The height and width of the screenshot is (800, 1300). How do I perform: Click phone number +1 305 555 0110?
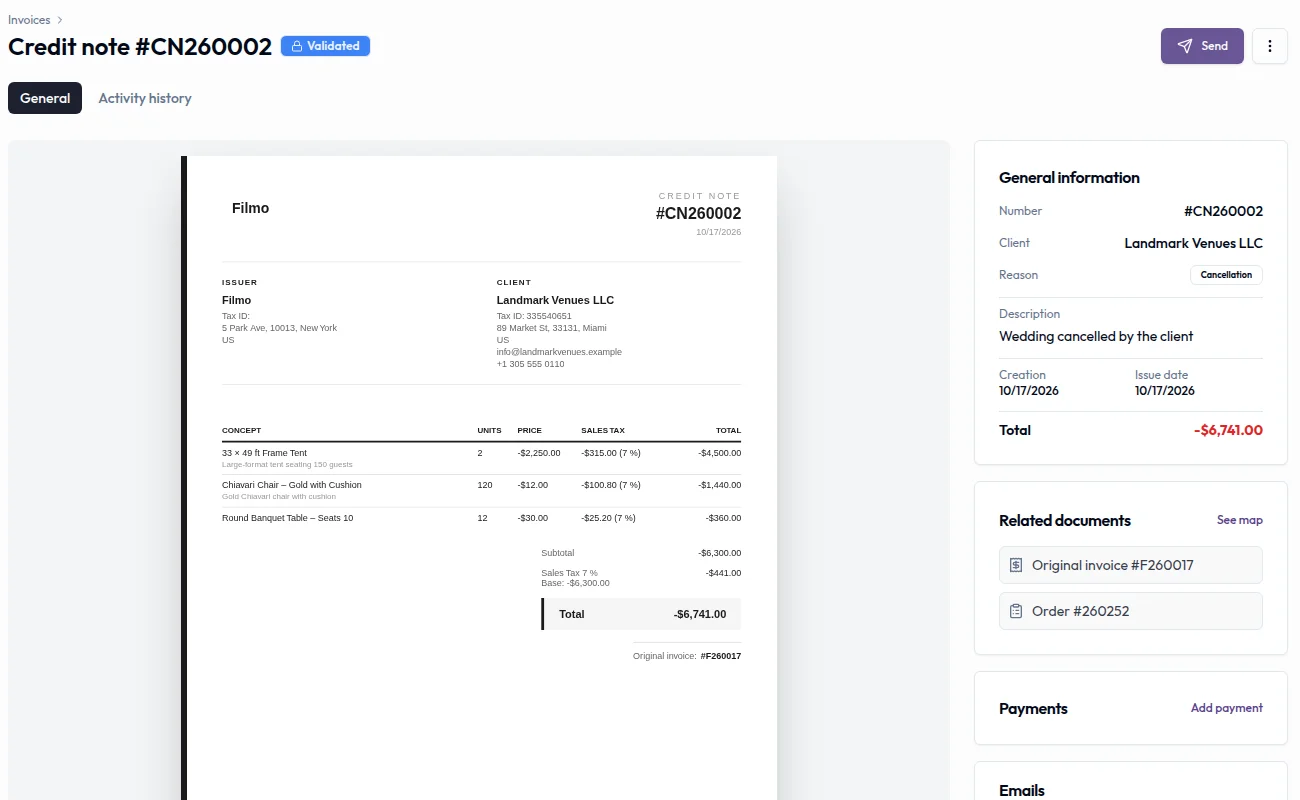coord(530,364)
